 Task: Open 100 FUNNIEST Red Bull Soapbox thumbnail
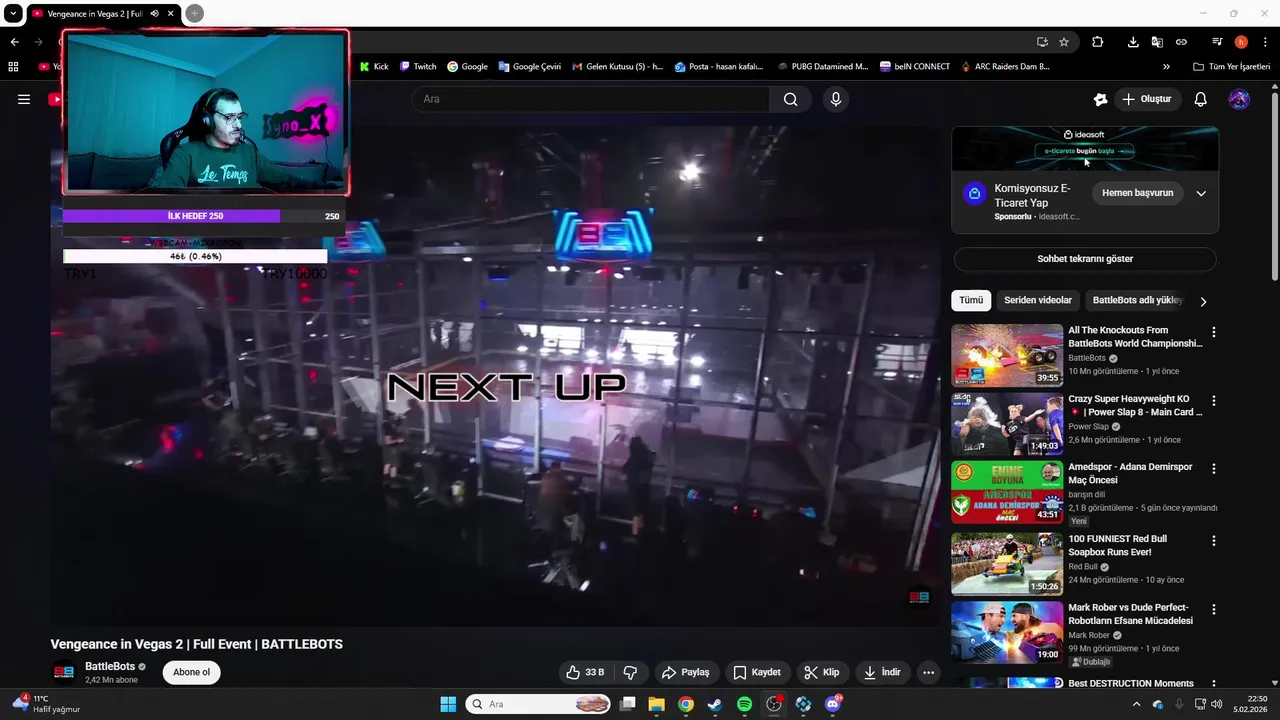point(1007,564)
